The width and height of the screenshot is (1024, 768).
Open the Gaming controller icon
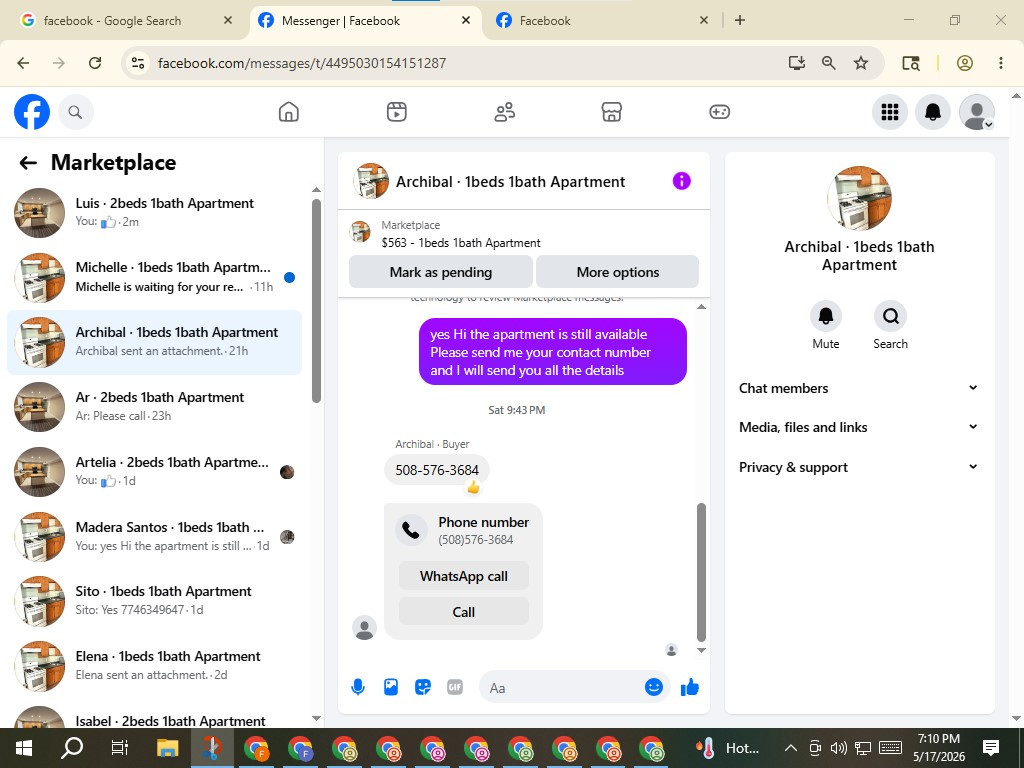pos(719,112)
